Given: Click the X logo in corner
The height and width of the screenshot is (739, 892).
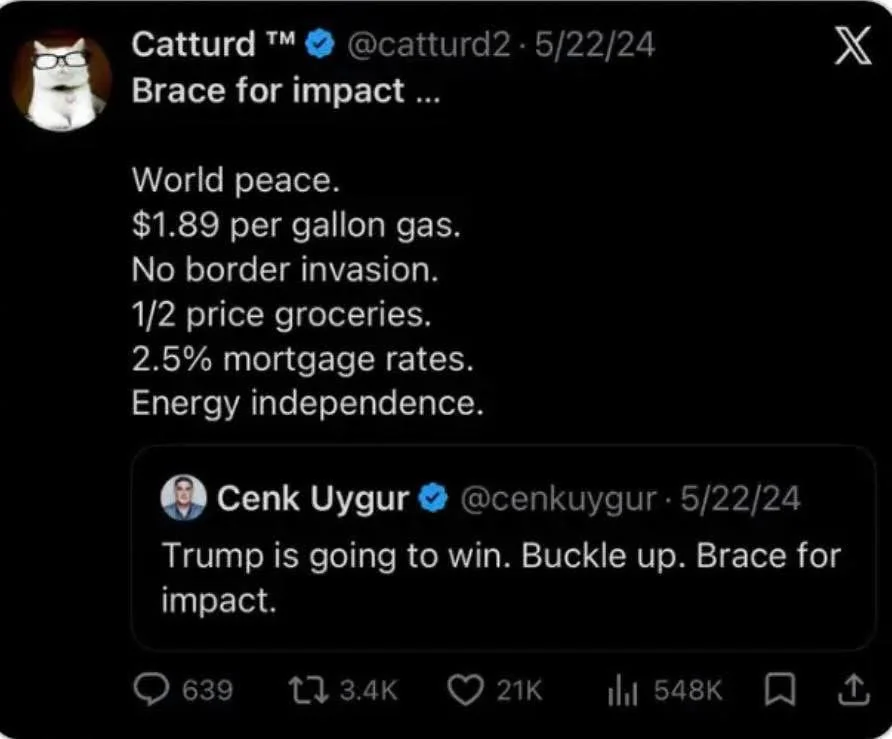Looking at the screenshot, I should point(853,46).
